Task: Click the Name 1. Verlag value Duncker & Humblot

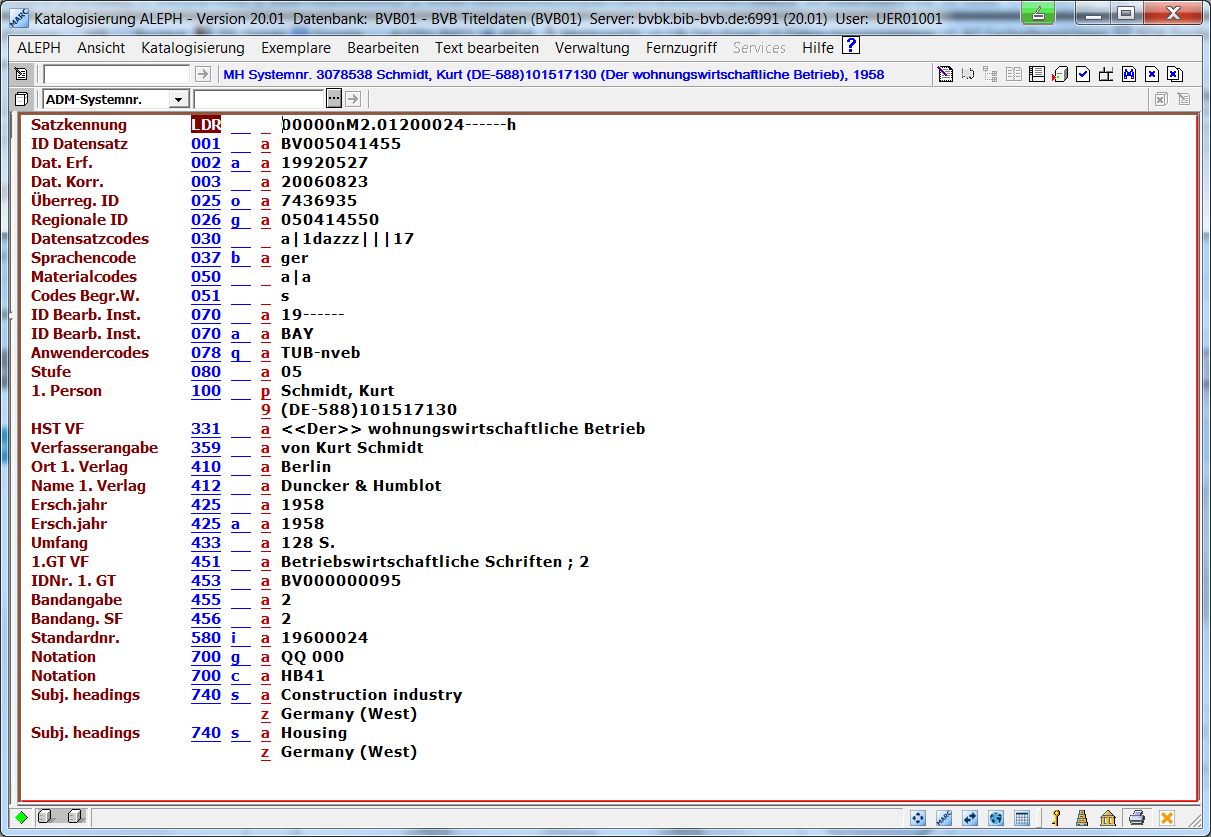Action: click(x=360, y=486)
